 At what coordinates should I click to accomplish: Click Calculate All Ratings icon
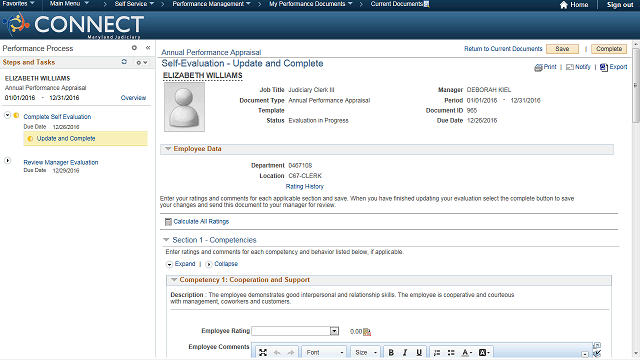pyautogui.click(x=168, y=222)
